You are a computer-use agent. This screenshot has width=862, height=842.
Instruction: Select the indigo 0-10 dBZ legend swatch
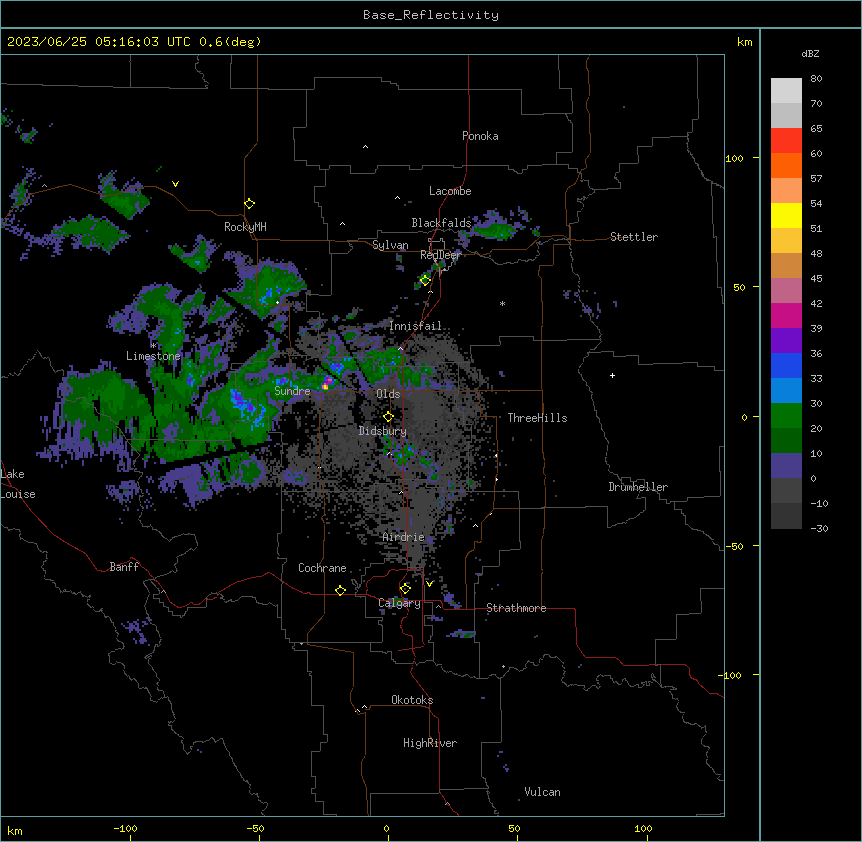[x=786, y=466]
